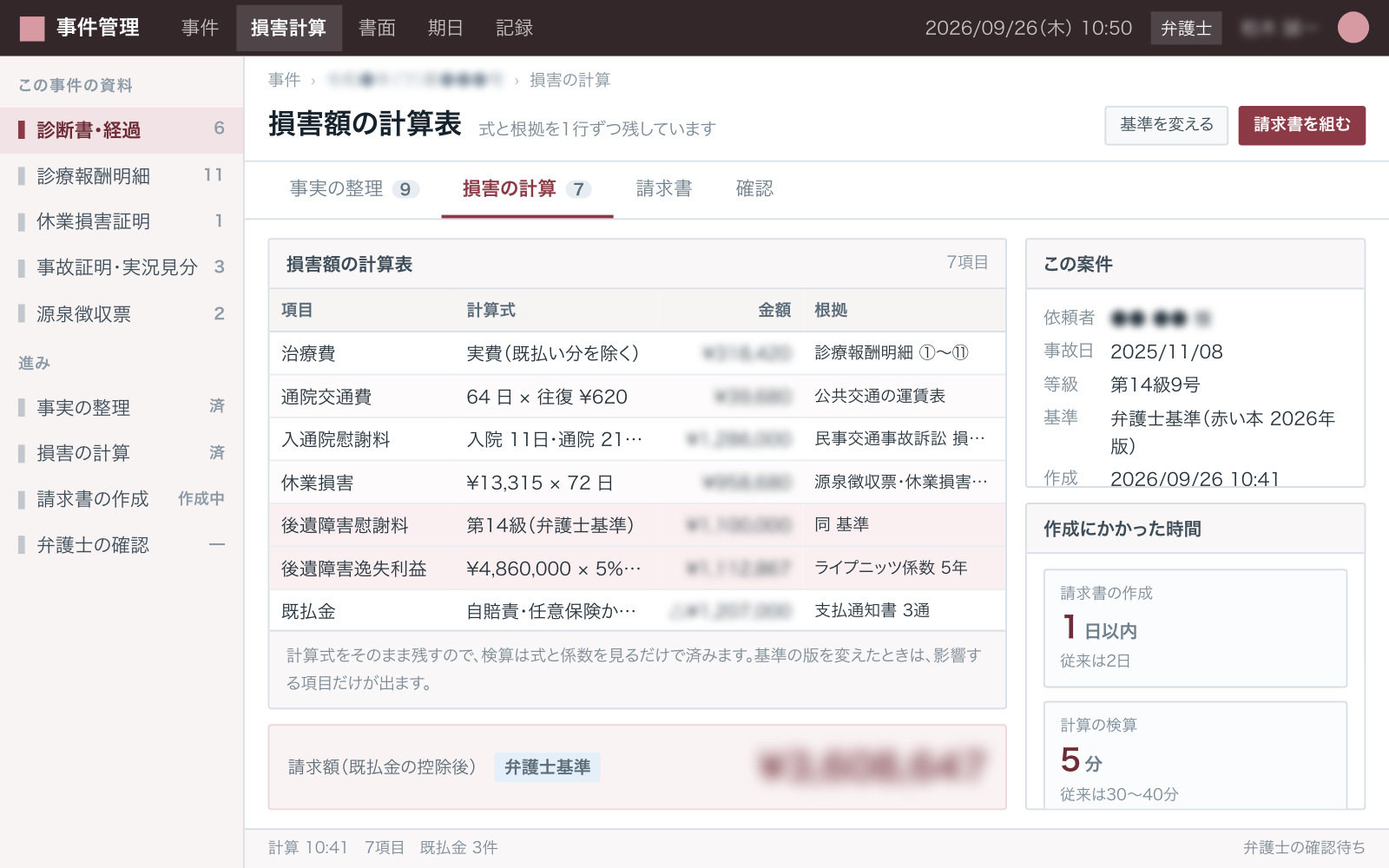The image size is (1389, 868).
Task: Click 請求書を組む button
Action: [1301, 125]
